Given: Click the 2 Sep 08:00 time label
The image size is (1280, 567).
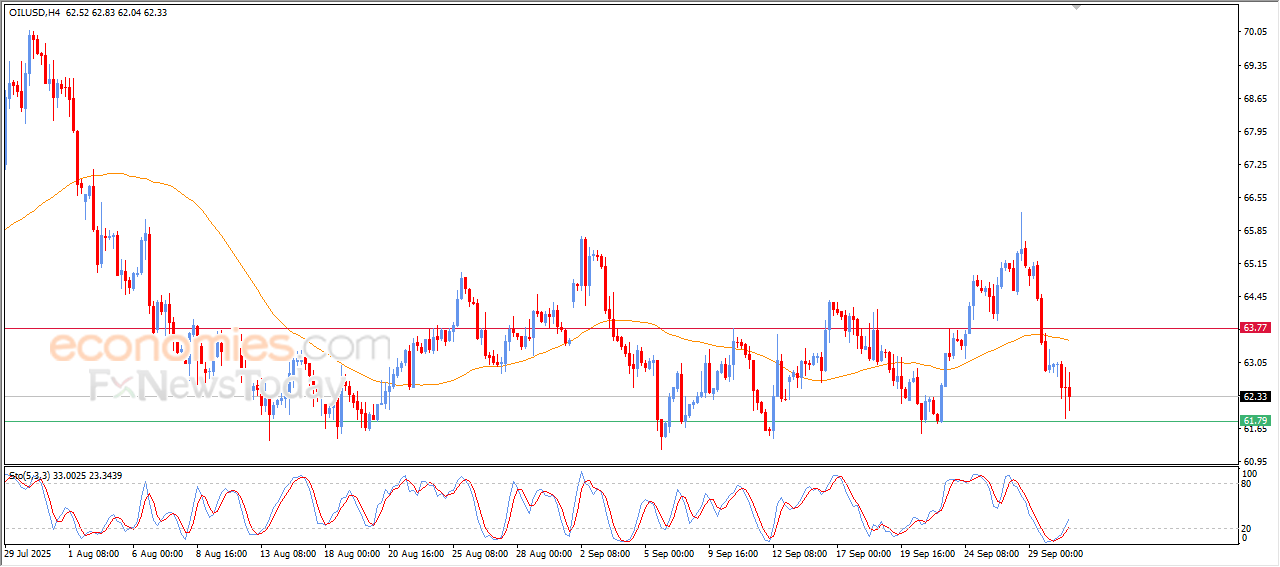Looking at the screenshot, I should point(604,553).
